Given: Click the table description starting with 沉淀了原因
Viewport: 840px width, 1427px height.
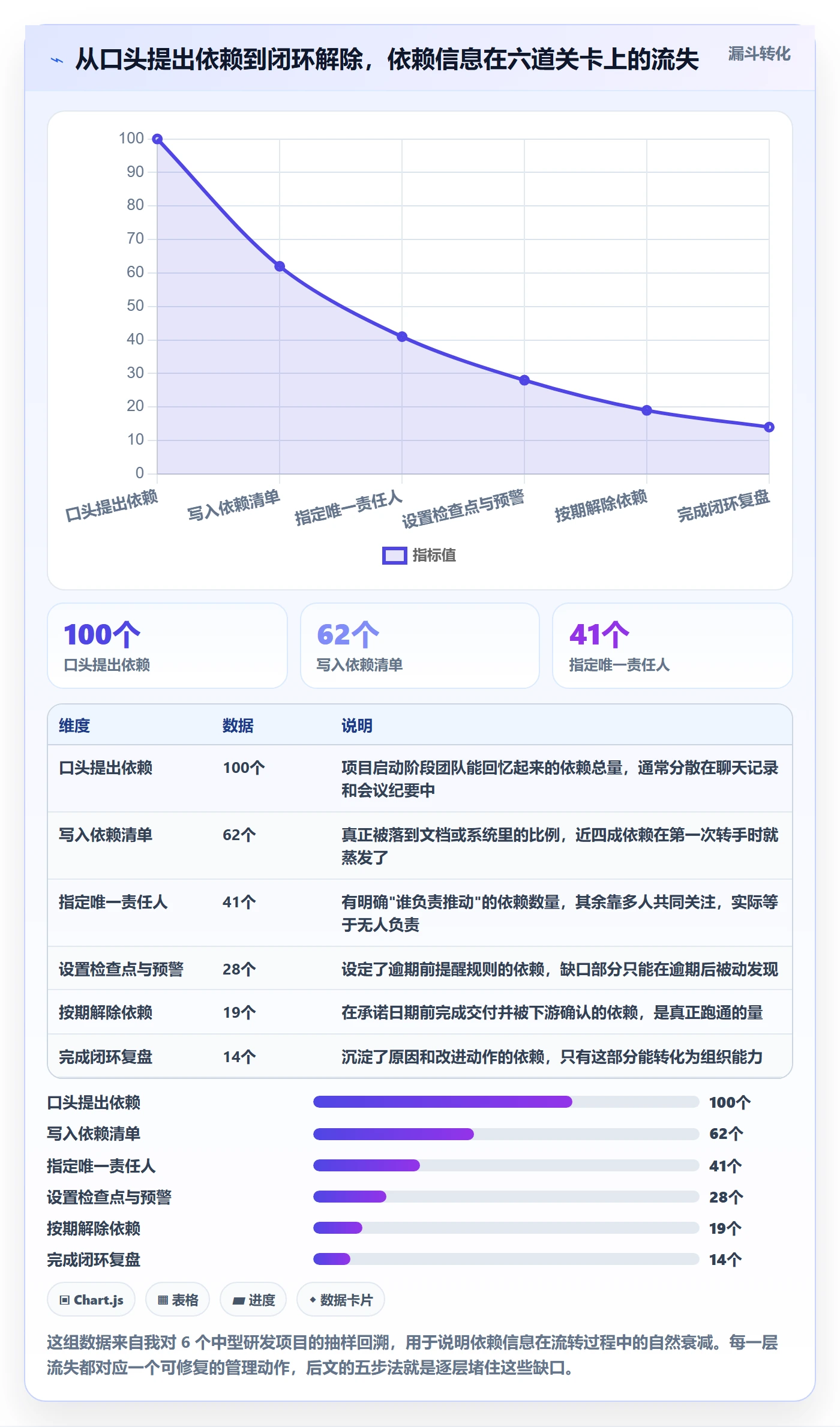Looking at the screenshot, I should coord(552,1057).
